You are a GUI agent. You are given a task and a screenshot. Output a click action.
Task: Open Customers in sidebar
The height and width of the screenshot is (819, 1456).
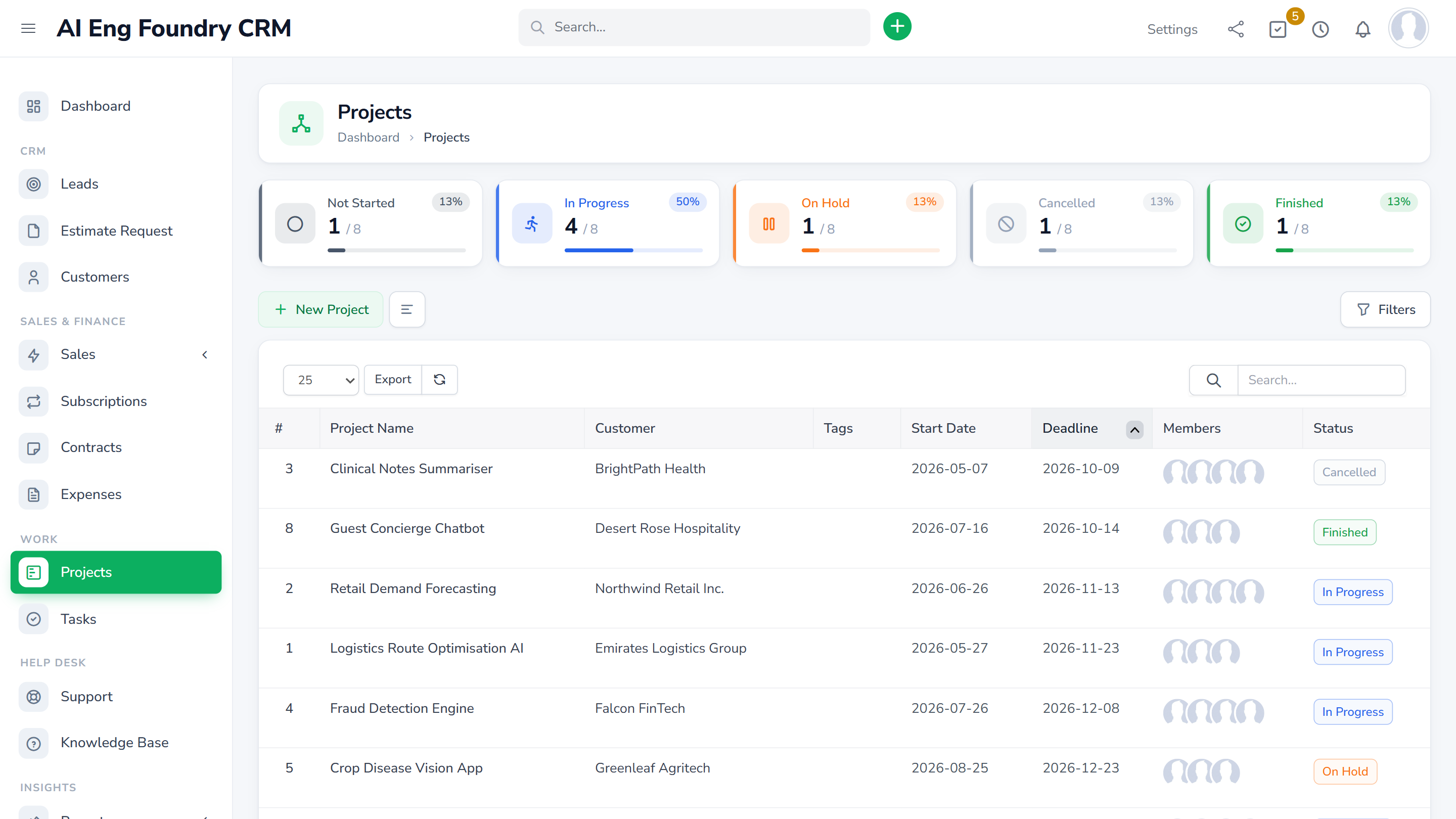tap(116, 277)
